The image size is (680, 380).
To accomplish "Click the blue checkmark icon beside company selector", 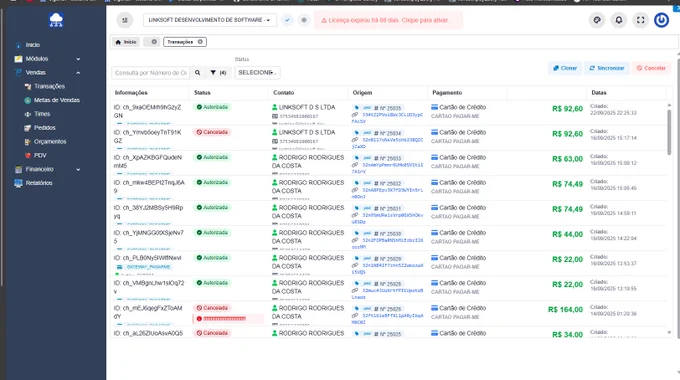I will 287,20.
